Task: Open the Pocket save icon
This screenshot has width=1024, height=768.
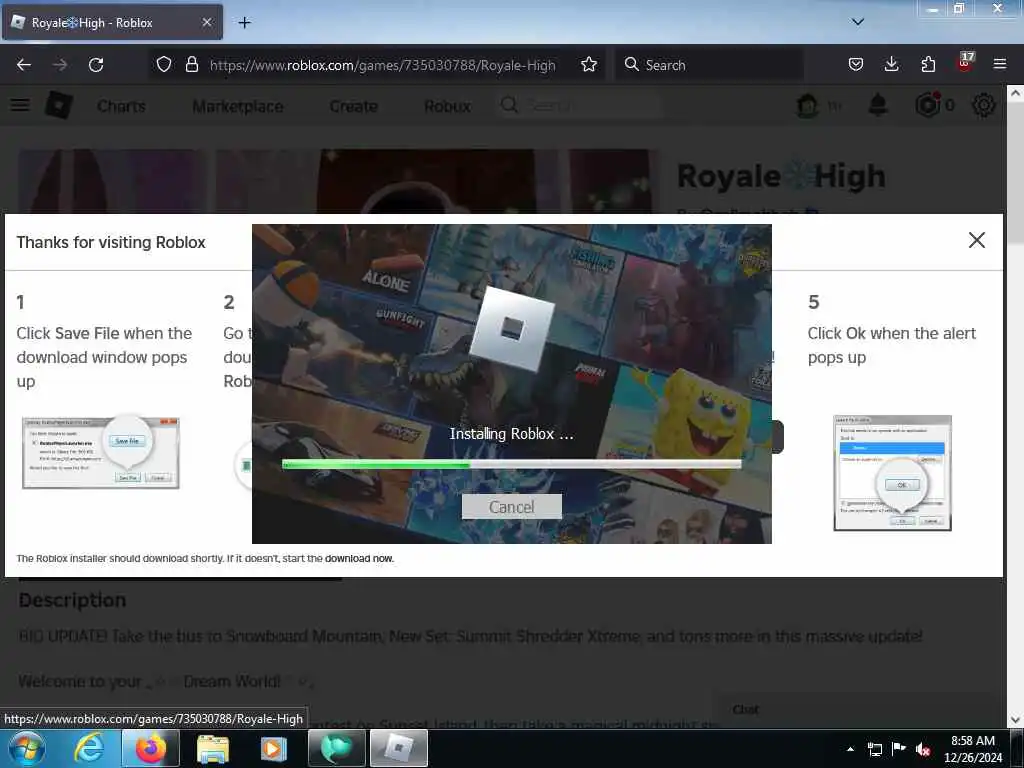Action: tap(856, 64)
